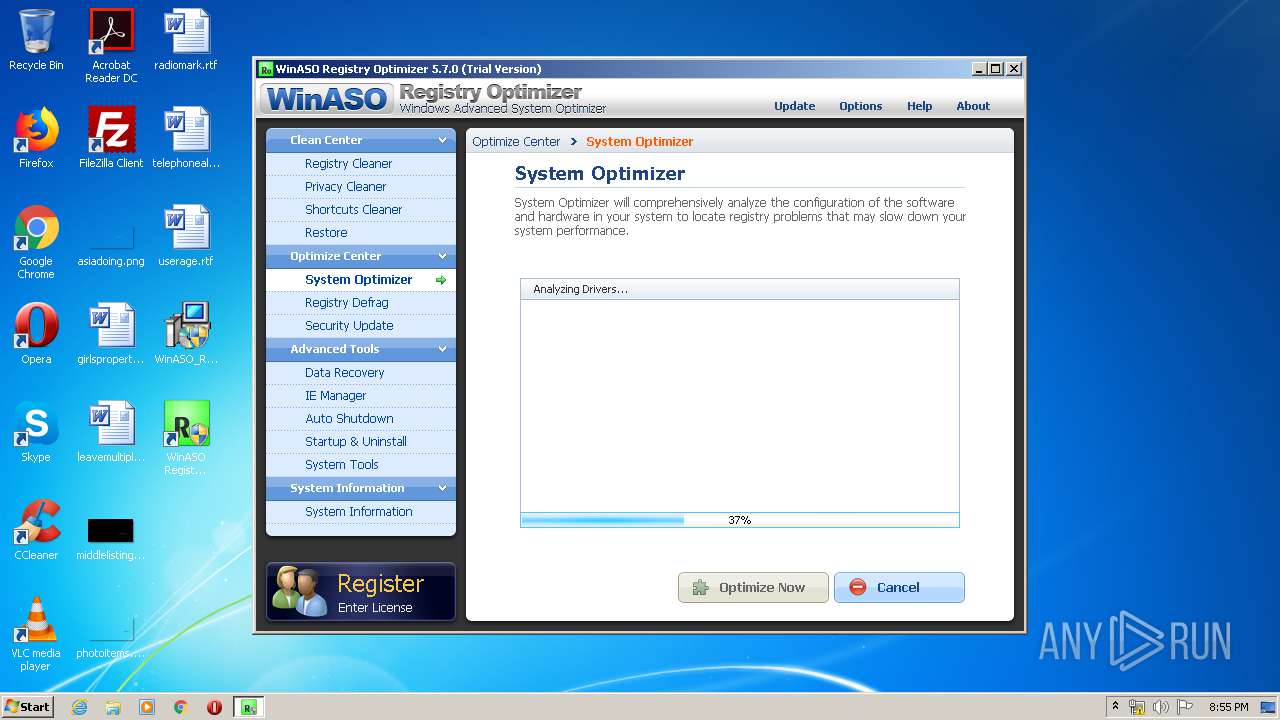Click the Chrome taskbar icon

pyautogui.click(x=181, y=707)
